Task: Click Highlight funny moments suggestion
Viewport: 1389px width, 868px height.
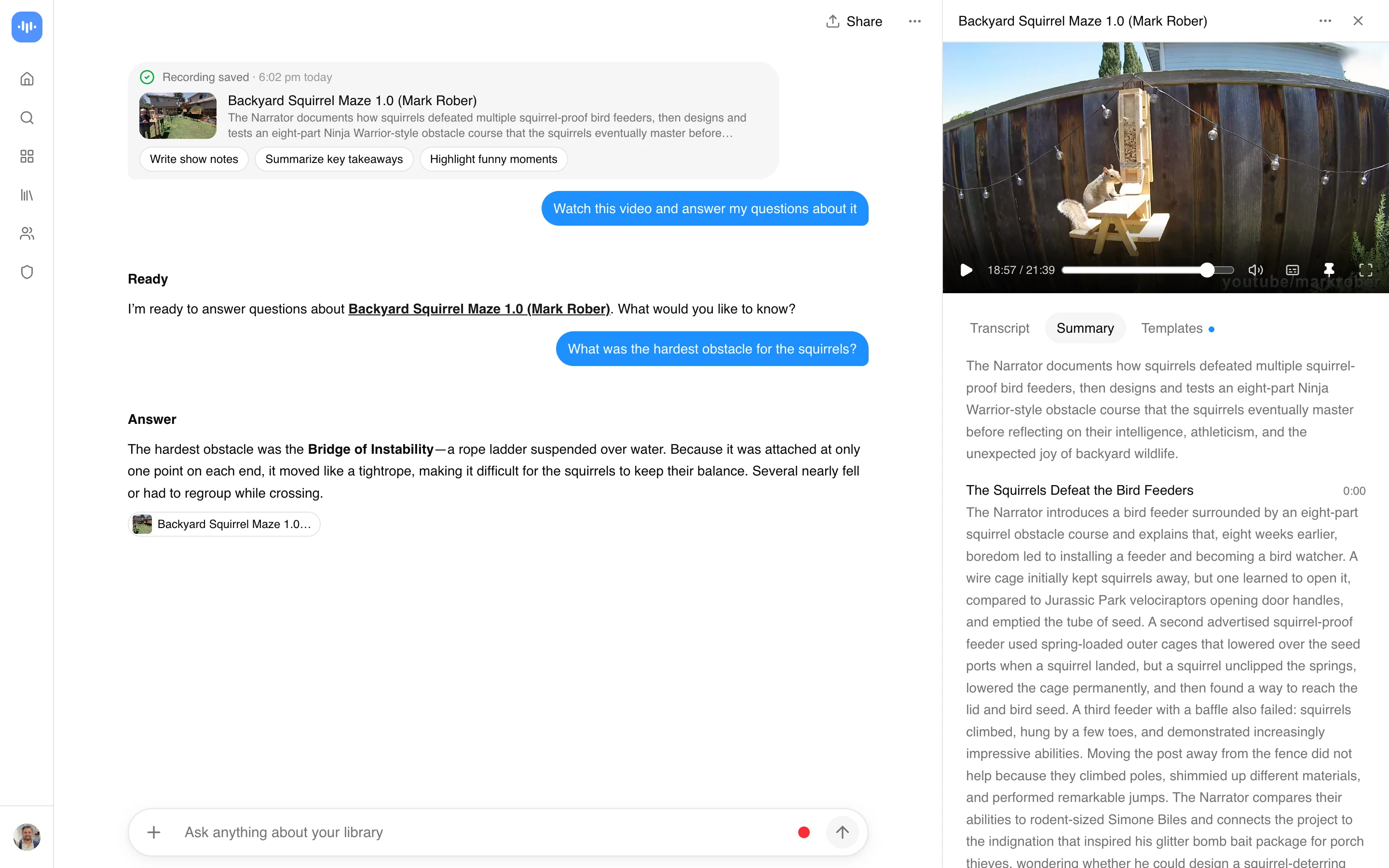Action: (493, 159)
